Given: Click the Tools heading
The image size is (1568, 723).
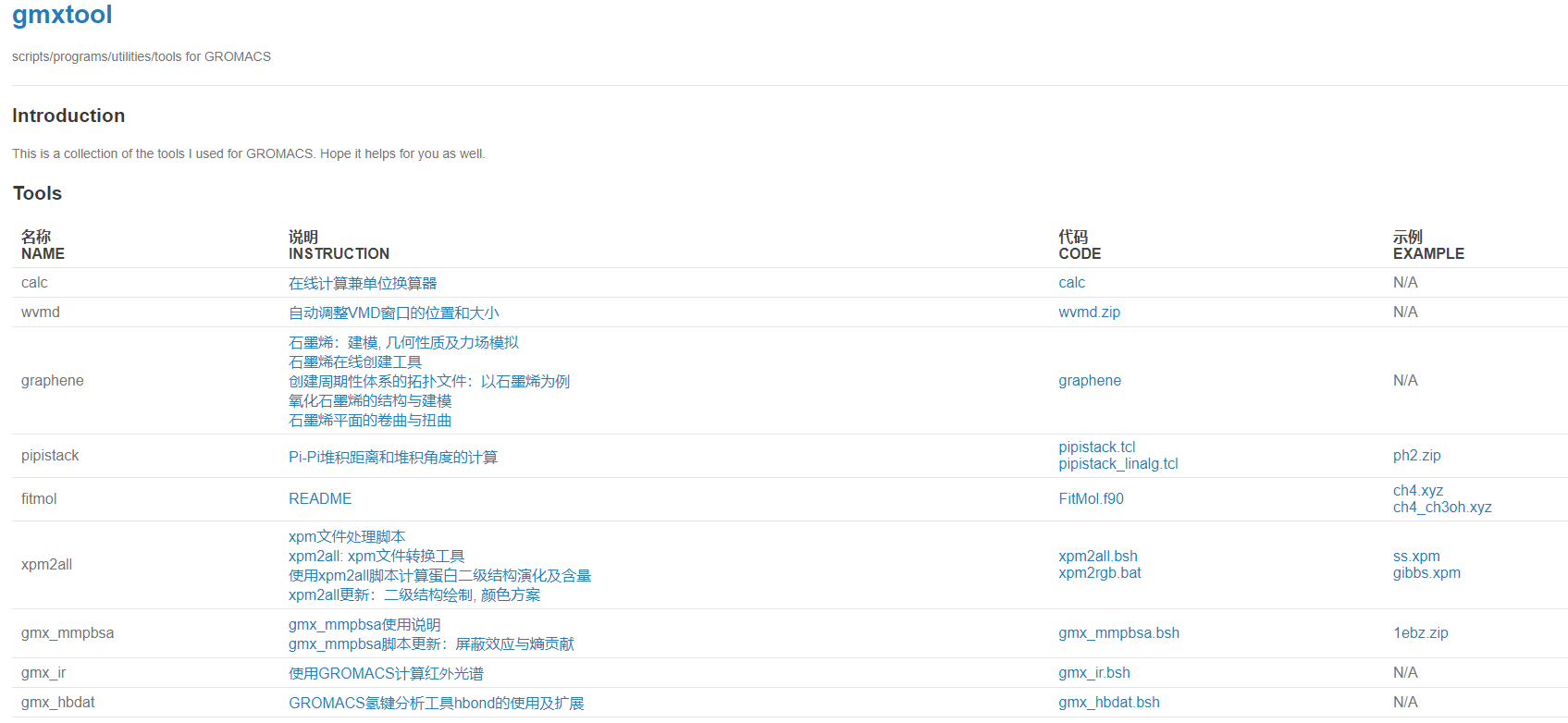Looking at the screenshot, I should [x=37, y=193].
